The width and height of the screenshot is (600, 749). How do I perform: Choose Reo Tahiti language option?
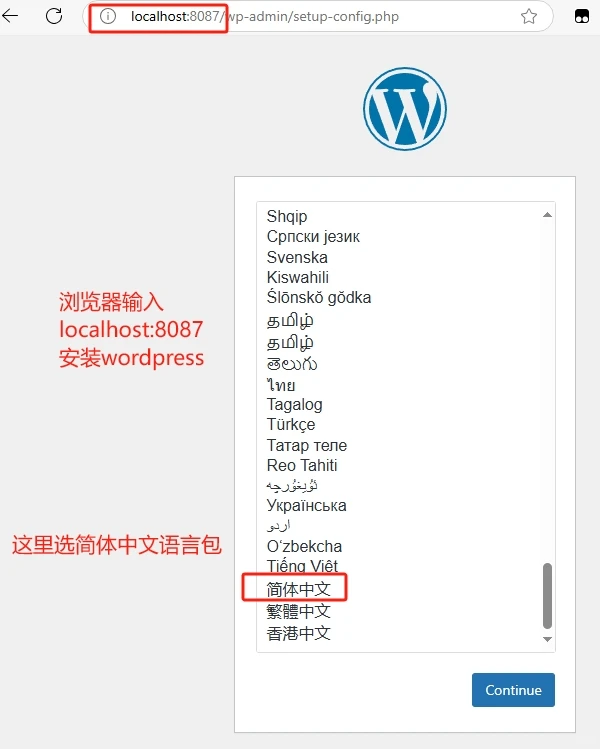302,465
